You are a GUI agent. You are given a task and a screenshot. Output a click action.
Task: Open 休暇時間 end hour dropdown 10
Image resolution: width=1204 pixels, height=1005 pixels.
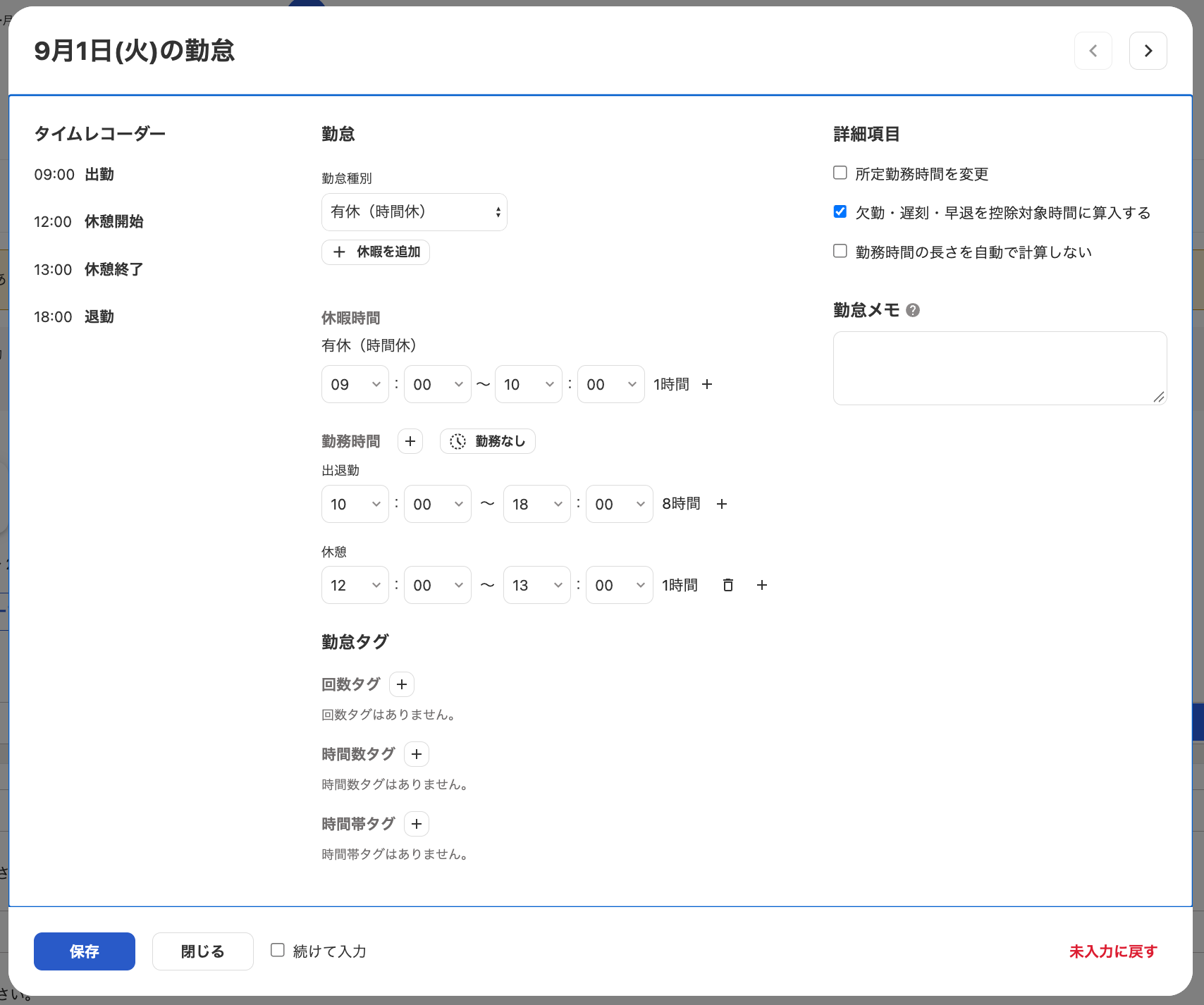point(529,384)
